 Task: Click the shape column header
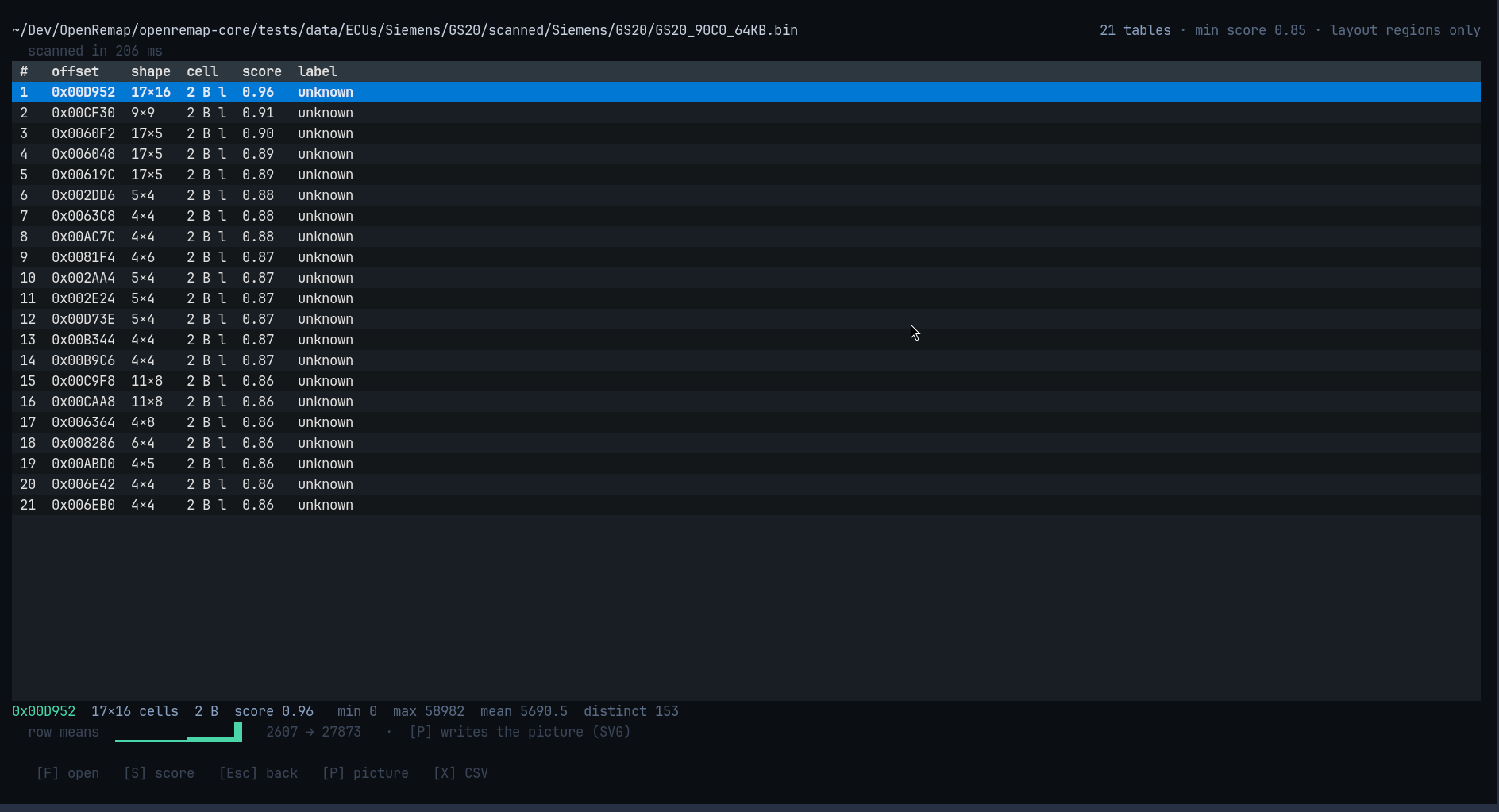point(151,71)
